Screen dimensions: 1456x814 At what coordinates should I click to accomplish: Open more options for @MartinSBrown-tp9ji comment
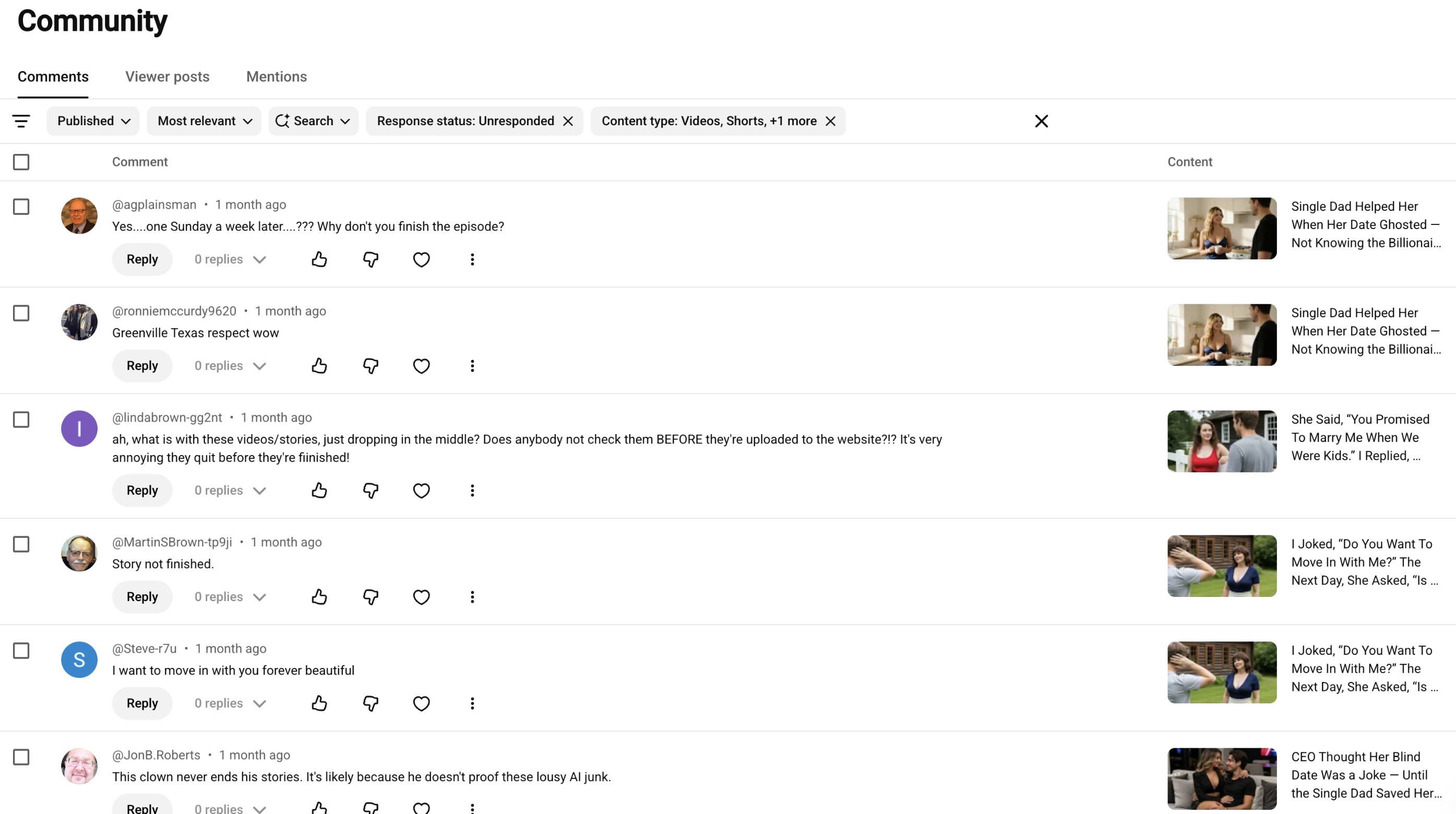(x=472, y=597)
